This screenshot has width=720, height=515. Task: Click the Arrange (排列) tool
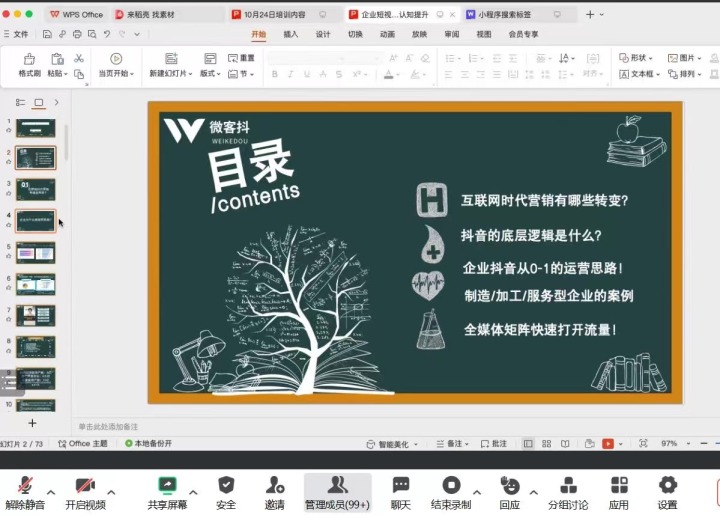684,74
